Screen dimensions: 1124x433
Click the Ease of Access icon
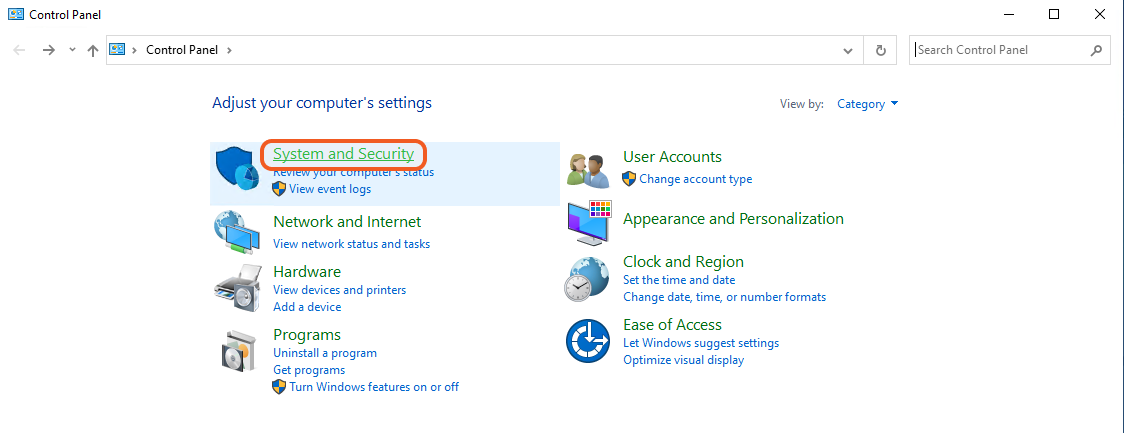(588, 342)
